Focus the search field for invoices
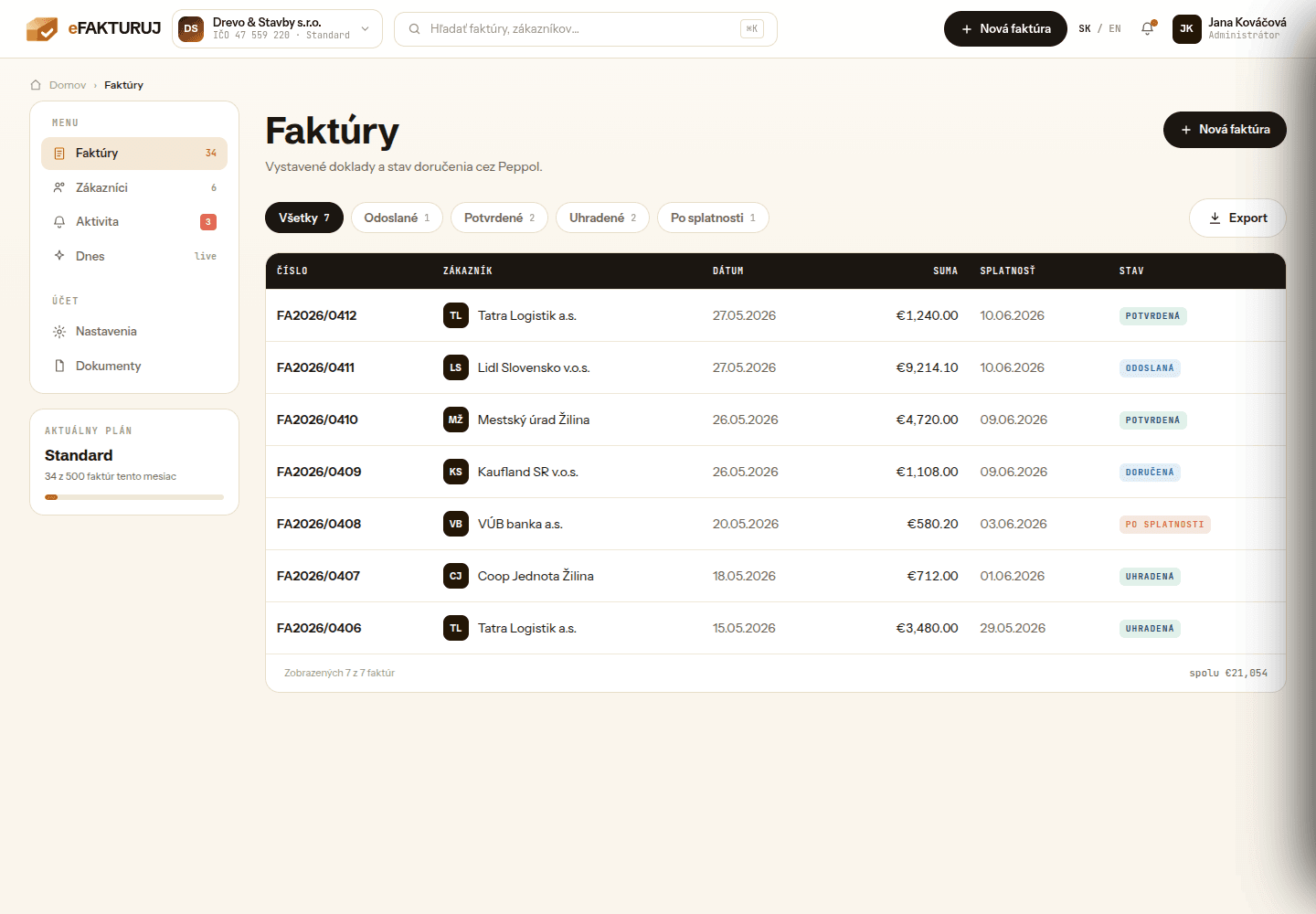Image resolution: width=1316 pixels, height=914 pixels. pos(586,29)
